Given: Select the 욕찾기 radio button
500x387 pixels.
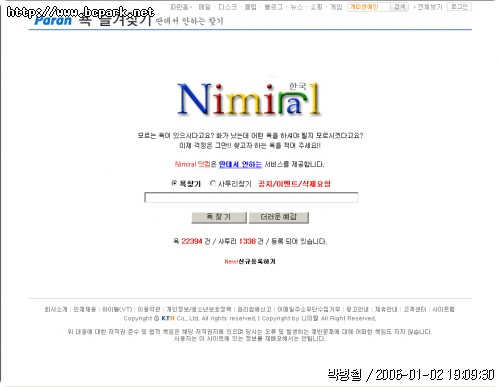Looking at the screenshot, I should click(174, 183).
